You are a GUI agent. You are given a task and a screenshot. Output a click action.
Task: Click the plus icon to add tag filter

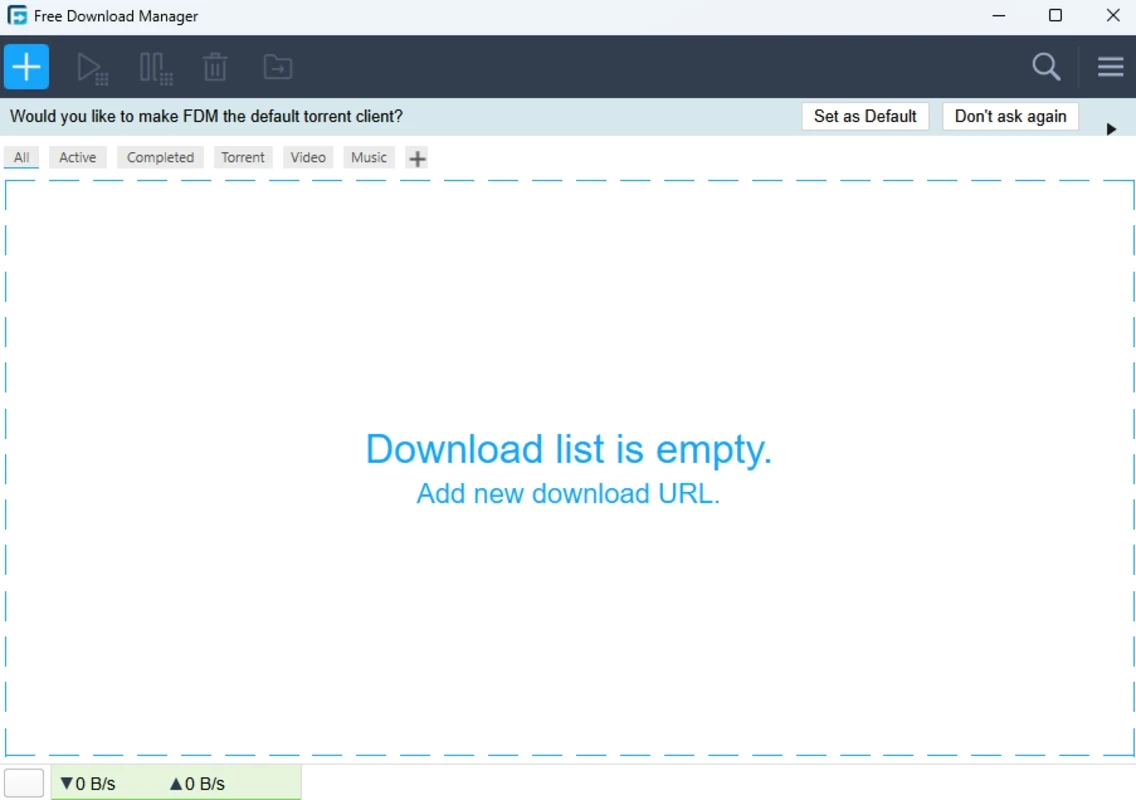418,158
